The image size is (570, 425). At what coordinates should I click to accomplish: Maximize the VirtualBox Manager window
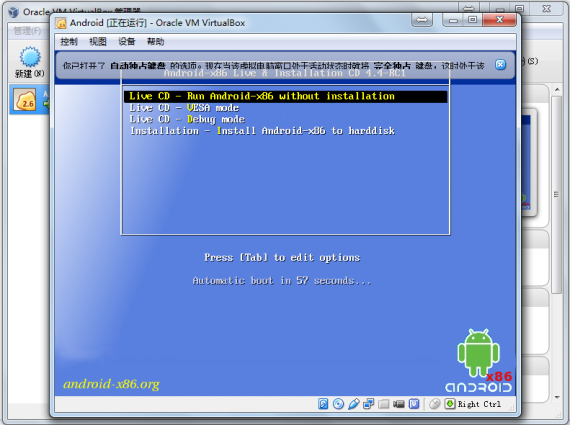(x=520, y=9)
